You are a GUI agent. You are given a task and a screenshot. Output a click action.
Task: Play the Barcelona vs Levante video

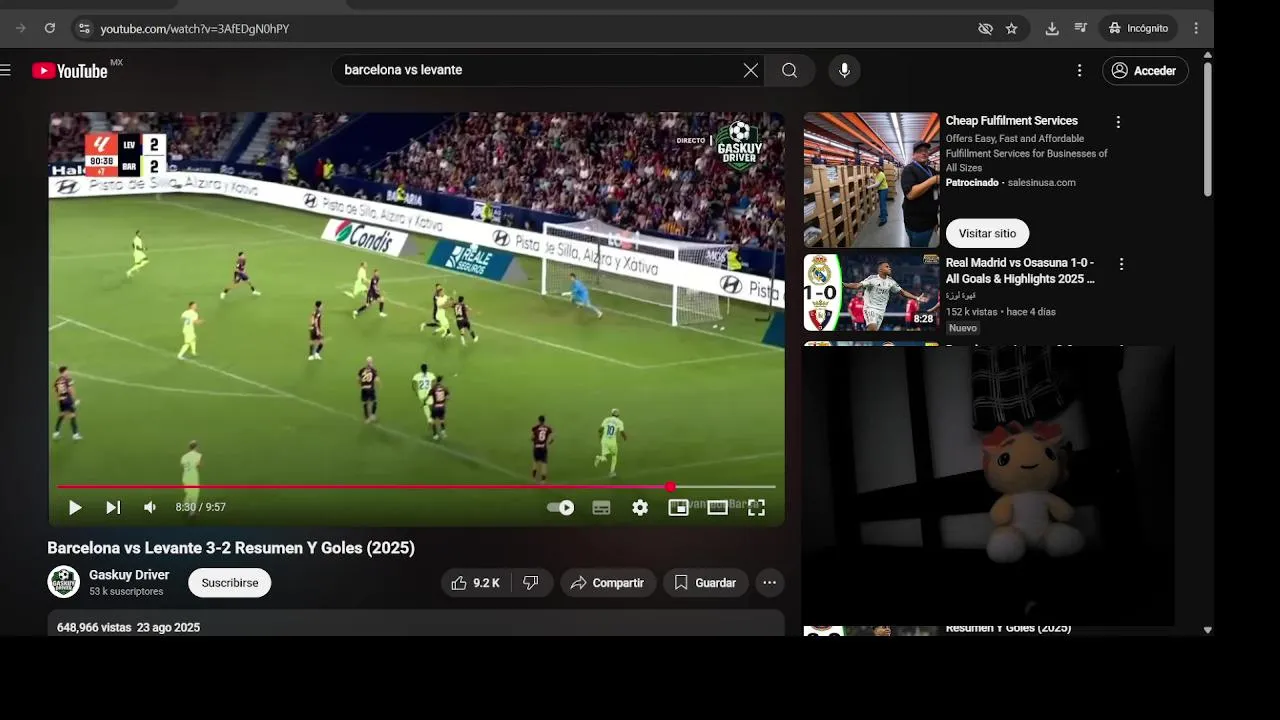(x=75, y=508)
